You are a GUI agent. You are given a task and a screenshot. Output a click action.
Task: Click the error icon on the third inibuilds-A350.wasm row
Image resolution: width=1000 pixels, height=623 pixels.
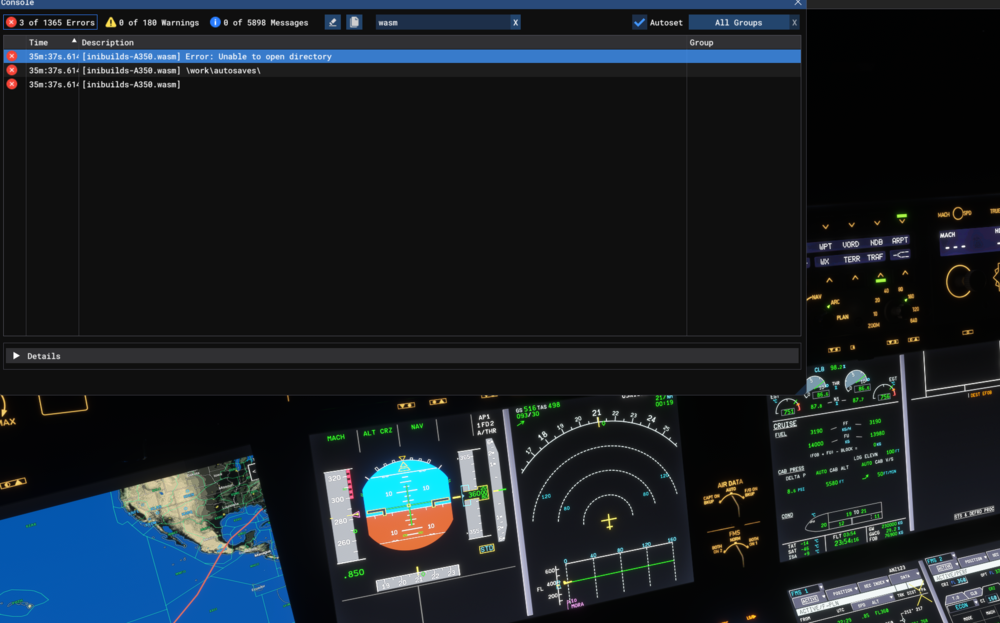11,84
